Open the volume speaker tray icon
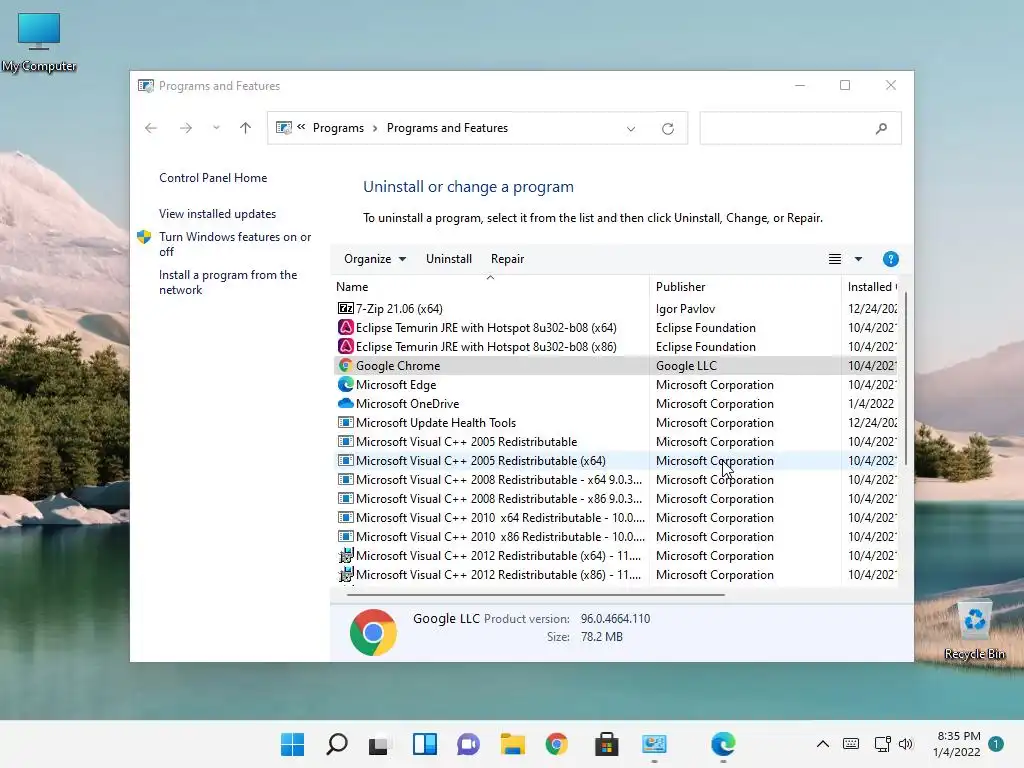The height and width of the screenshot is (768, 1024). 905,744
